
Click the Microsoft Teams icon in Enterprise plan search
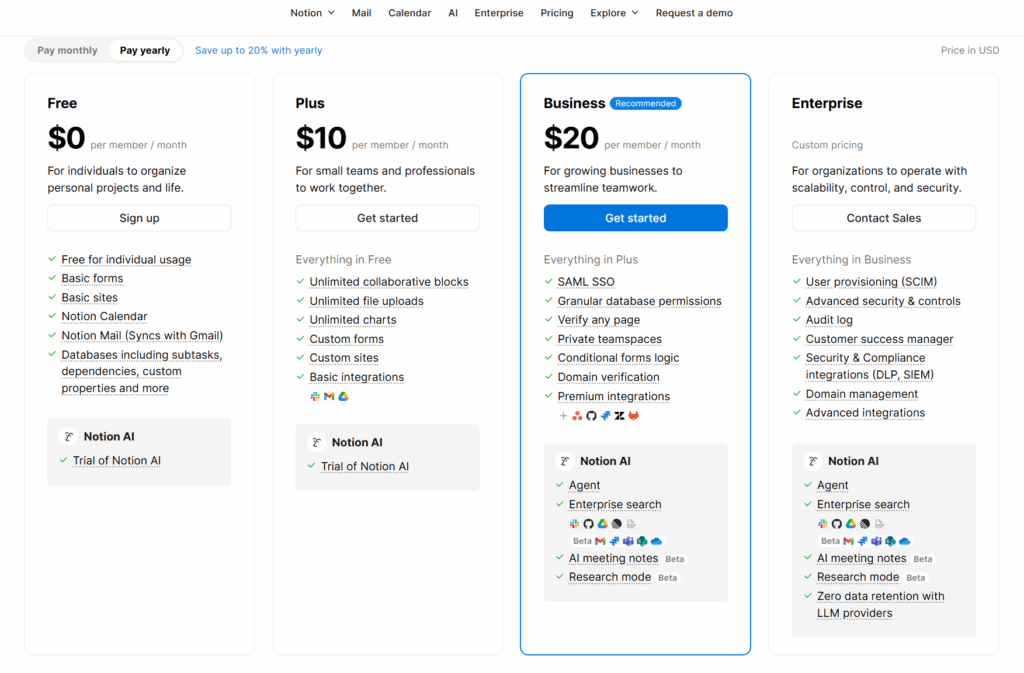tap(877, 541)
